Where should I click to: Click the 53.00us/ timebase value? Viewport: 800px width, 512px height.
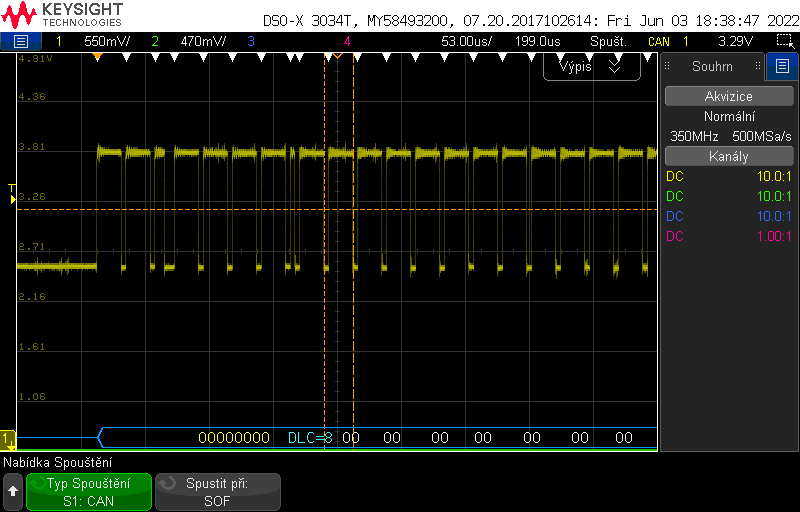click(x=466, y=41)
